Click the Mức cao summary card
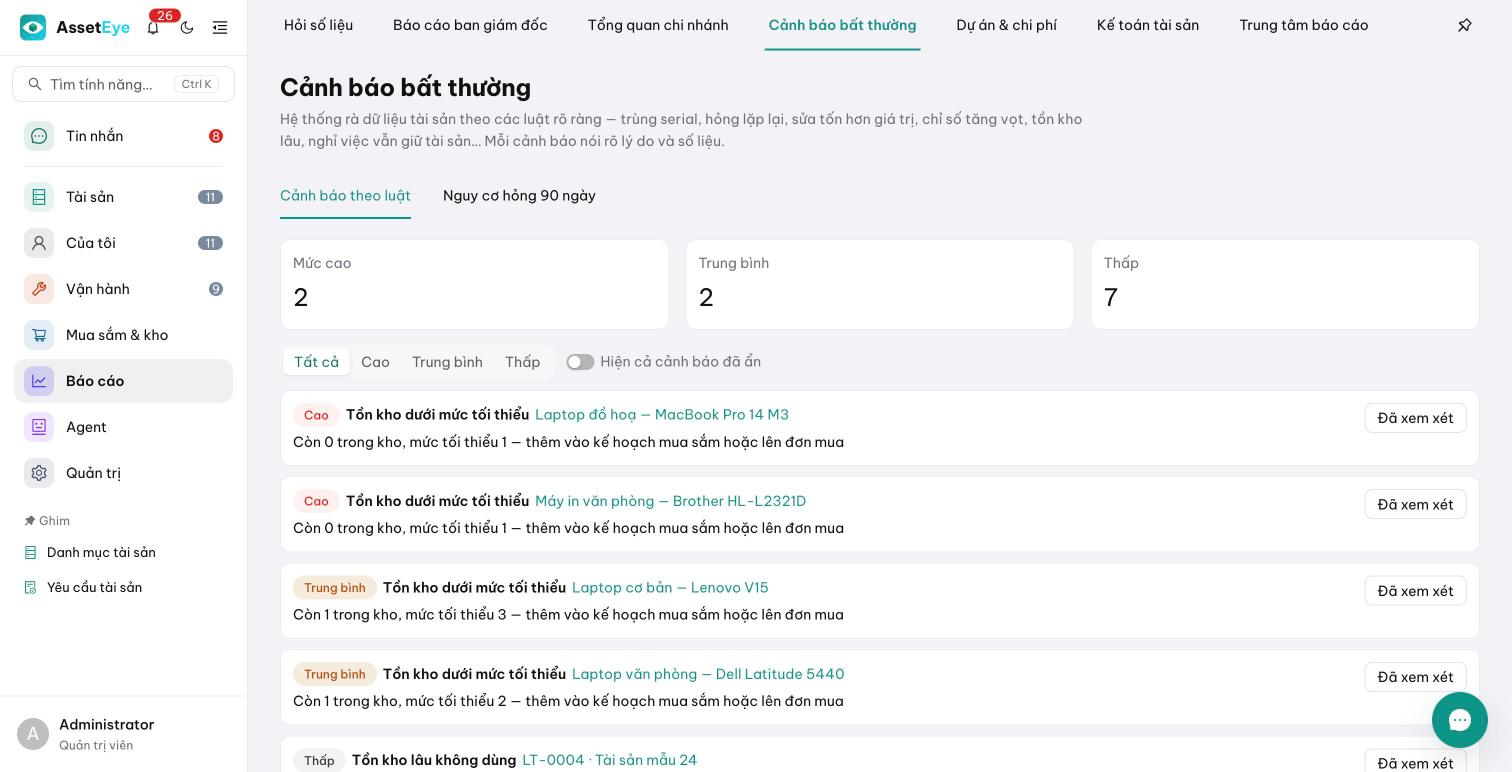 pyautogui.click(x=474, y=284)
